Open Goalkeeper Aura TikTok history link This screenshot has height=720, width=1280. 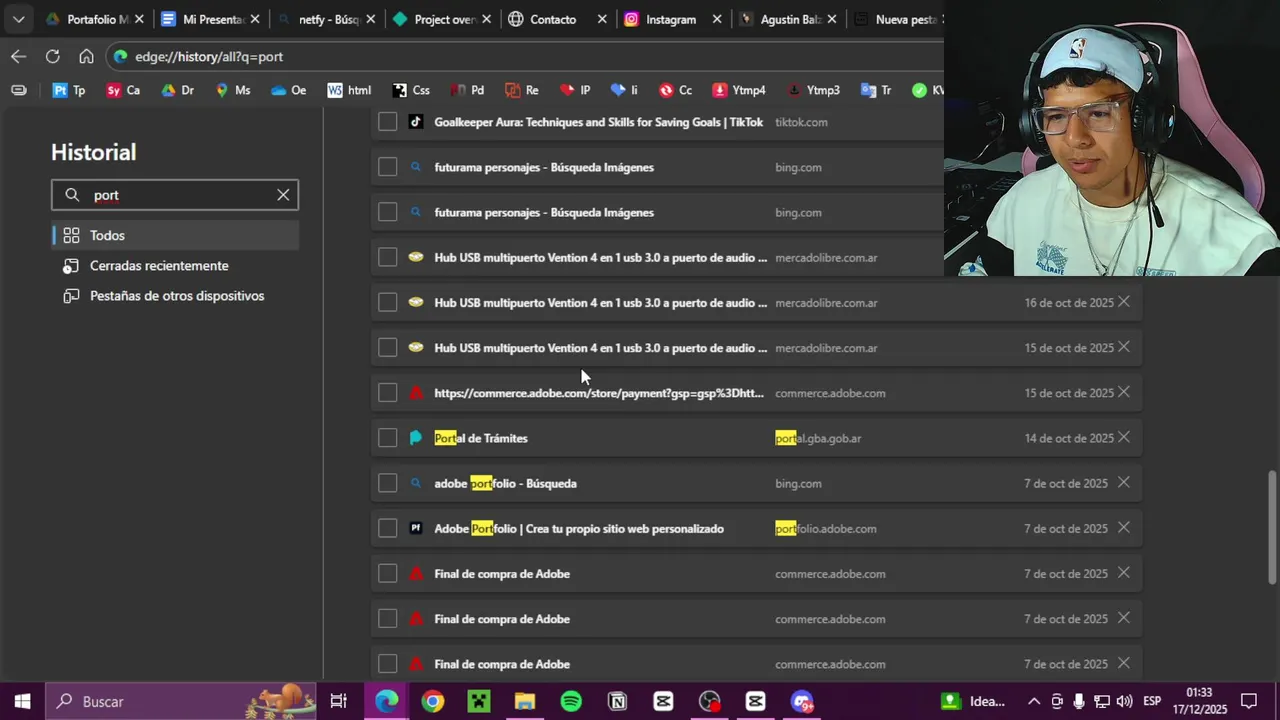click(x=599, y=122)
